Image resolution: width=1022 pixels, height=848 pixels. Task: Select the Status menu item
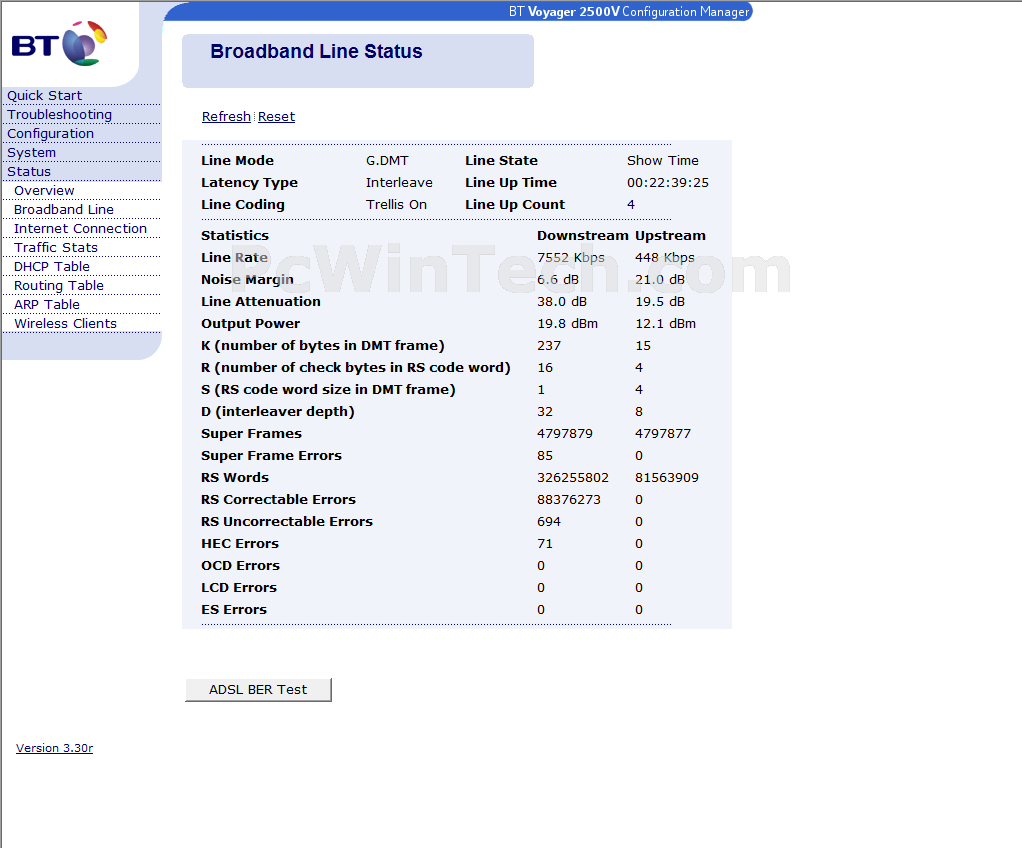click(x=29, y=171)
